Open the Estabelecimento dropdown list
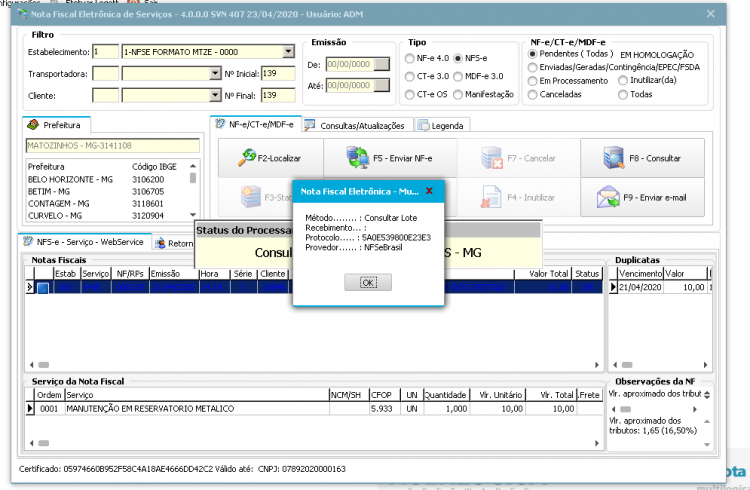This screenshot has width=750, height=490. pos(288,51)
